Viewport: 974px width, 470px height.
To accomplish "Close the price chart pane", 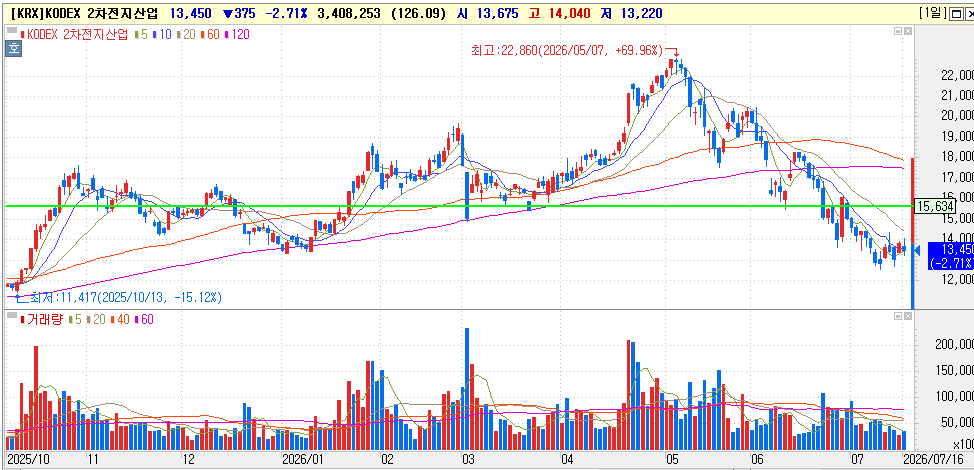I will (908, 30).
